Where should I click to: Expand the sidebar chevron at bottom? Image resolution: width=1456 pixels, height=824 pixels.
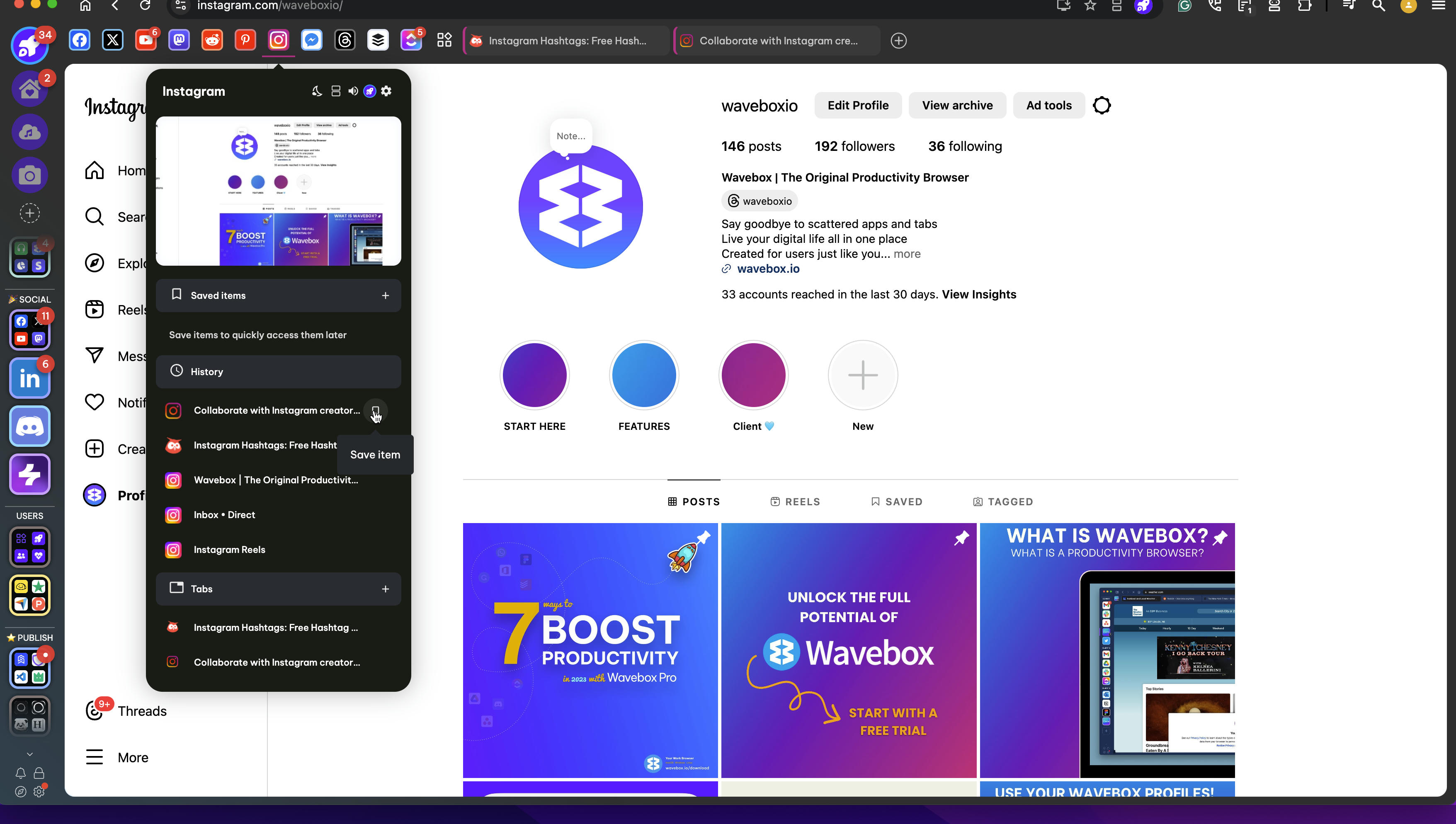coord(30,754)
